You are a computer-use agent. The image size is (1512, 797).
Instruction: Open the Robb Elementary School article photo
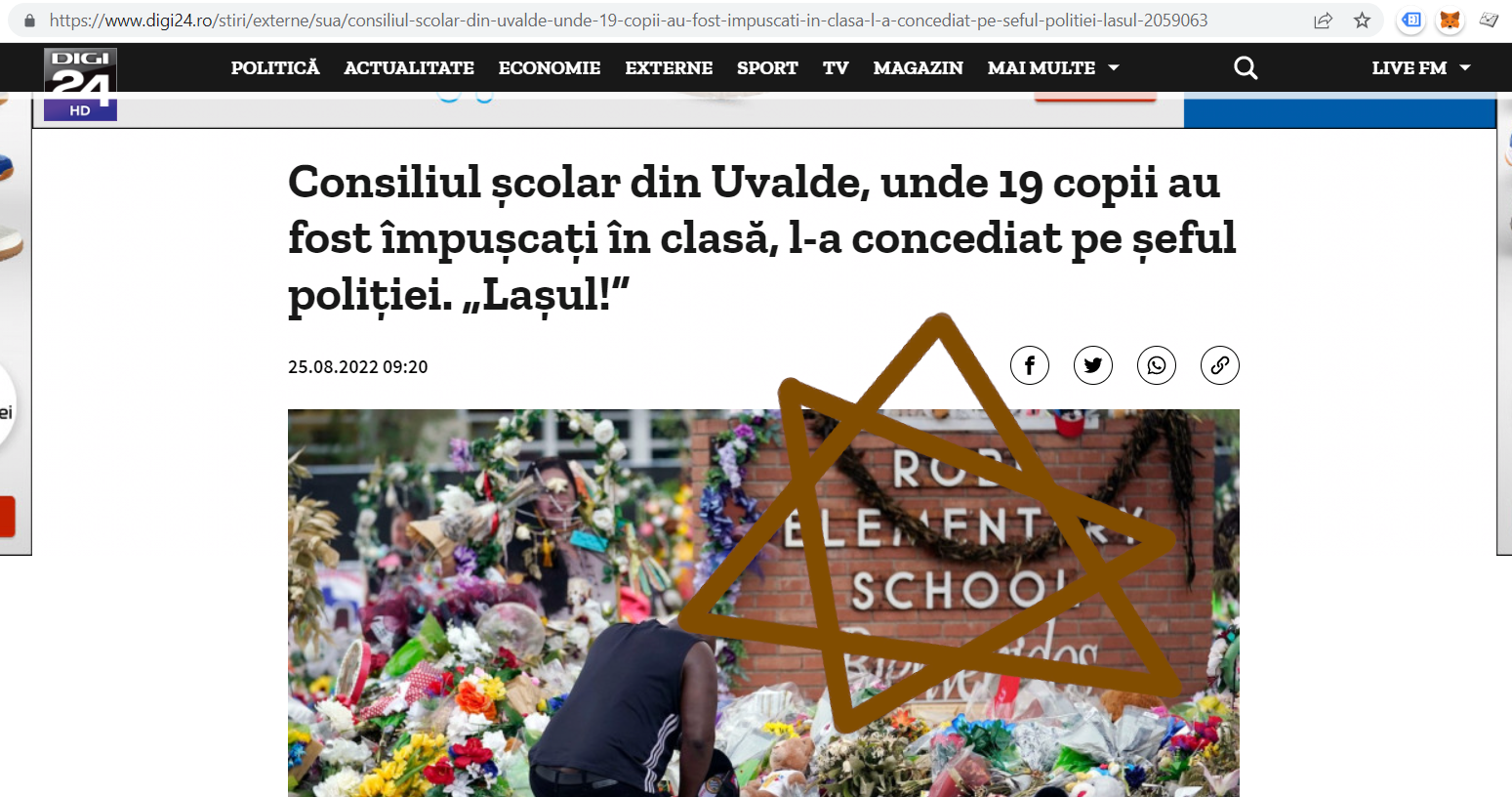[x=763, y=603]
